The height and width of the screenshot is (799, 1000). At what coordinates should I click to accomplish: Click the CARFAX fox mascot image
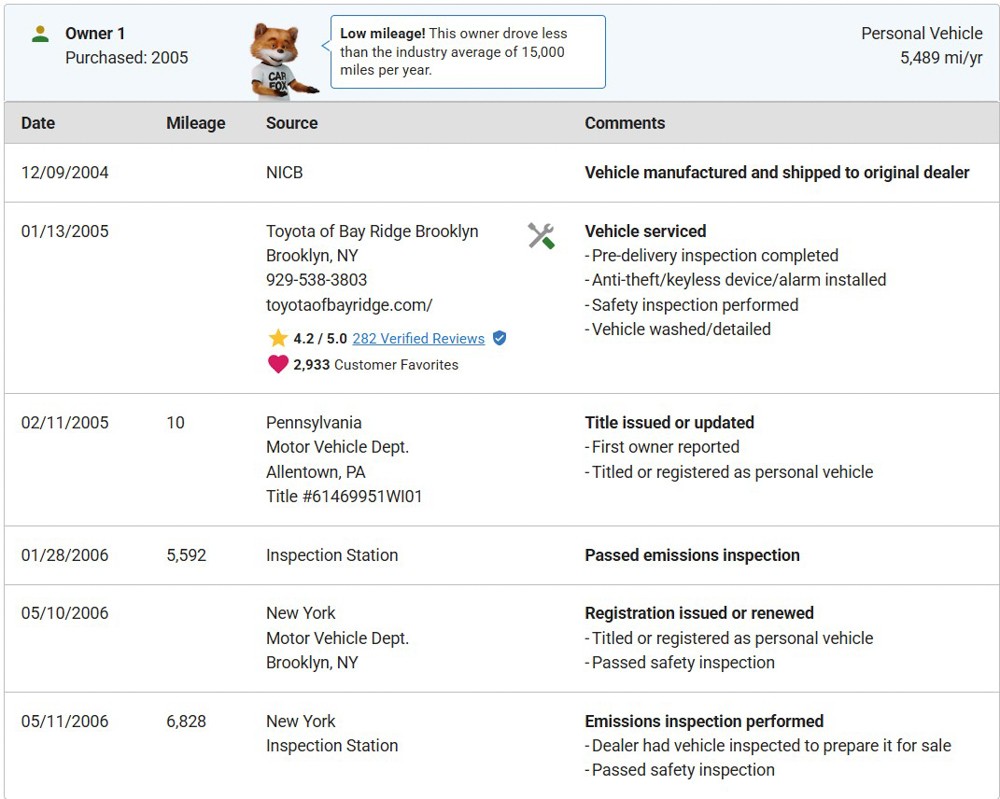point(282,60)
